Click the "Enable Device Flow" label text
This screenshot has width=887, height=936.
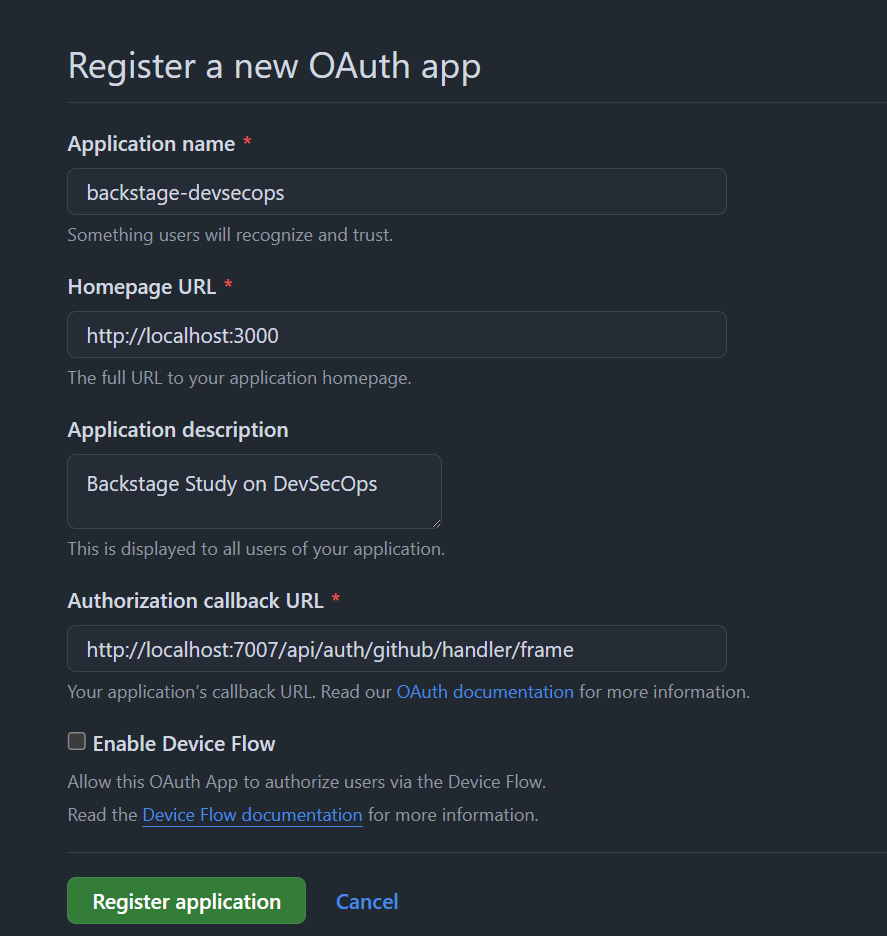[x=184, y=744]
